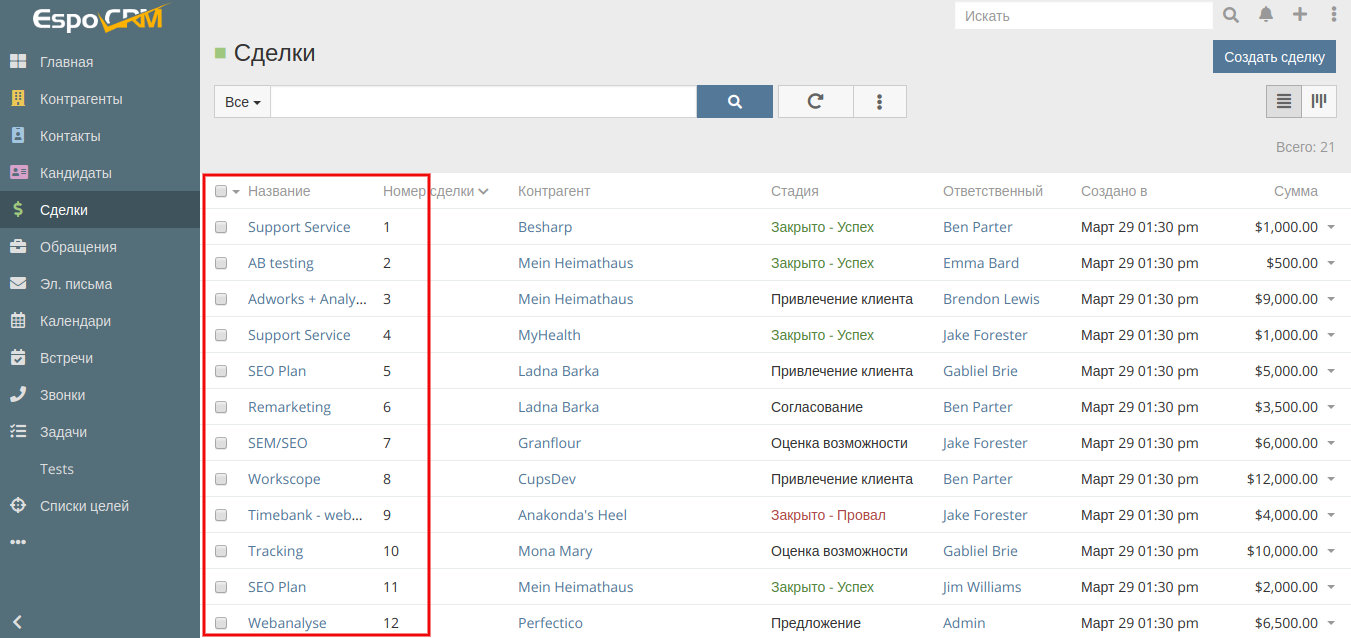Select checkbox for Workscope deal
This screenshot has width=1351, height=638.
pos(221,479)
